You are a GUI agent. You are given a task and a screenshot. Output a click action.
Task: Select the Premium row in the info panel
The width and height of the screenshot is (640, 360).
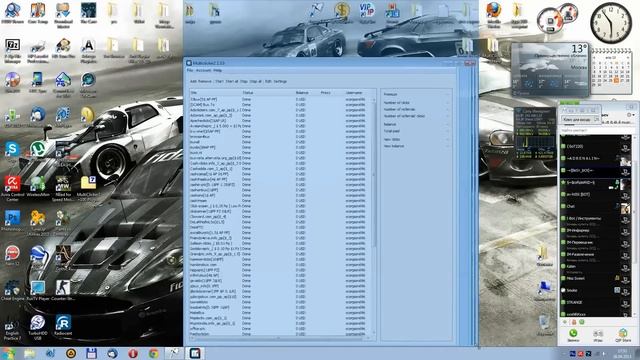[416, 94]
